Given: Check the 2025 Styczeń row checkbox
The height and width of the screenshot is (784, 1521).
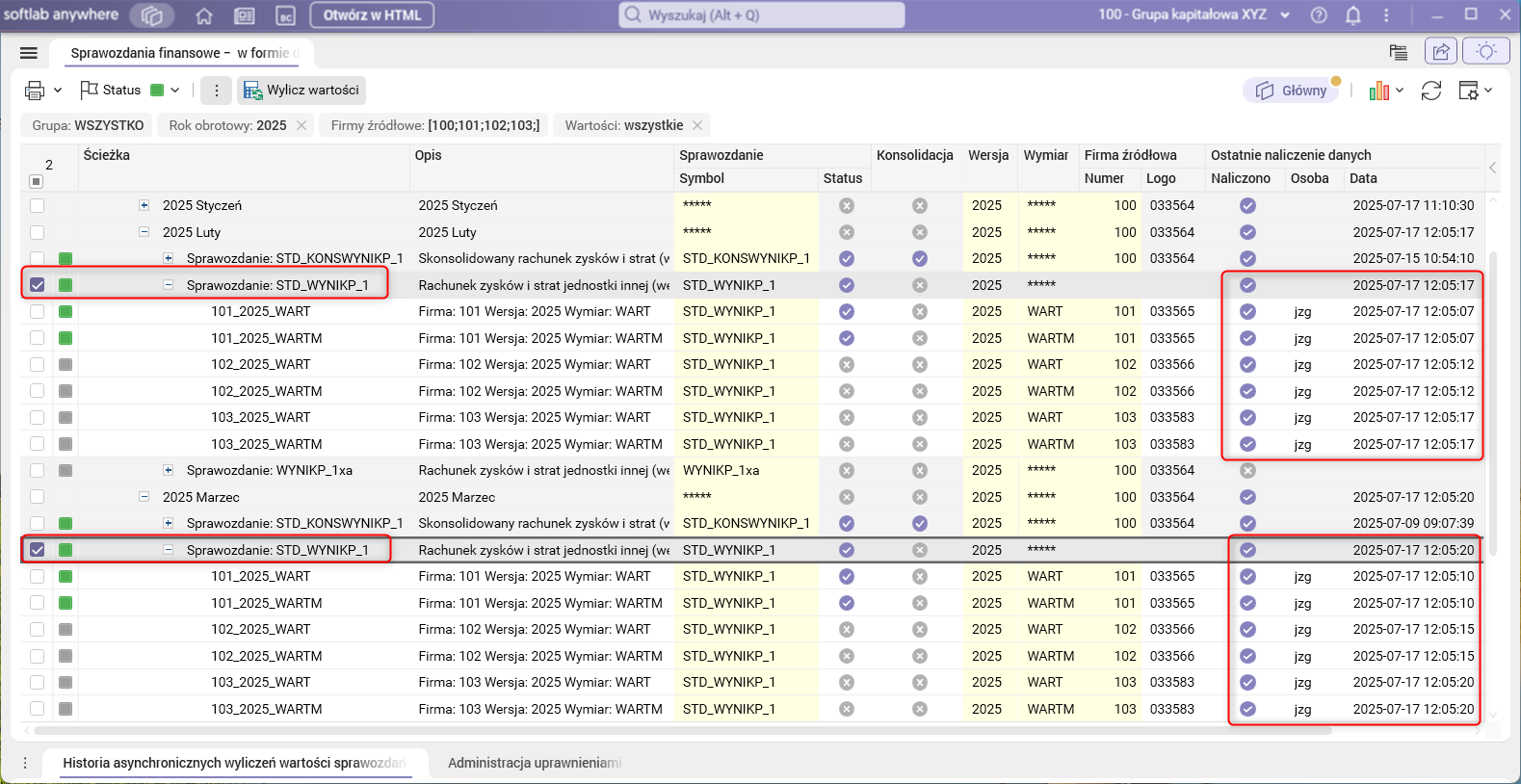Looking at the screenshot, I should coord(37,205).
